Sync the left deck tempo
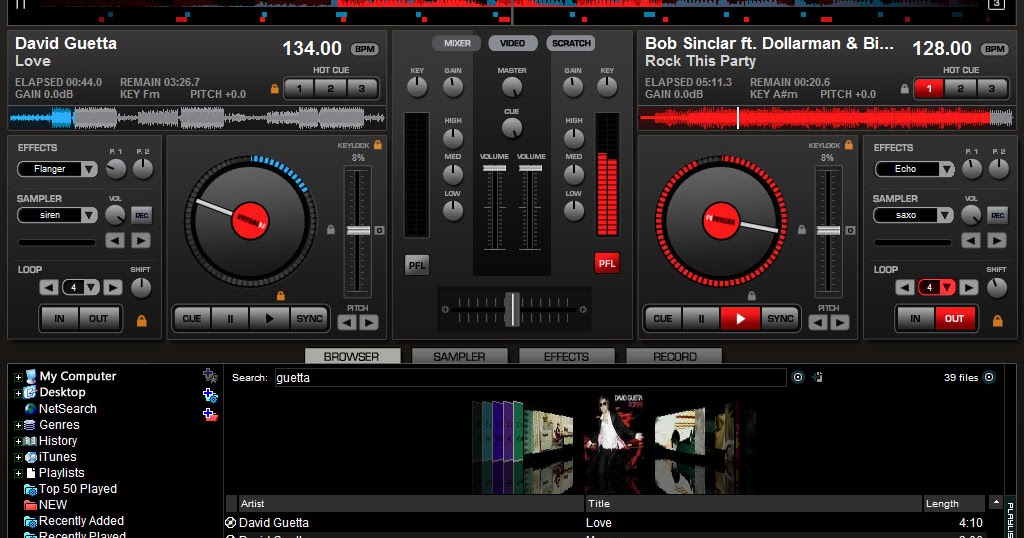Viewport: 1024px width, 538px height. (x=309, y=319)
